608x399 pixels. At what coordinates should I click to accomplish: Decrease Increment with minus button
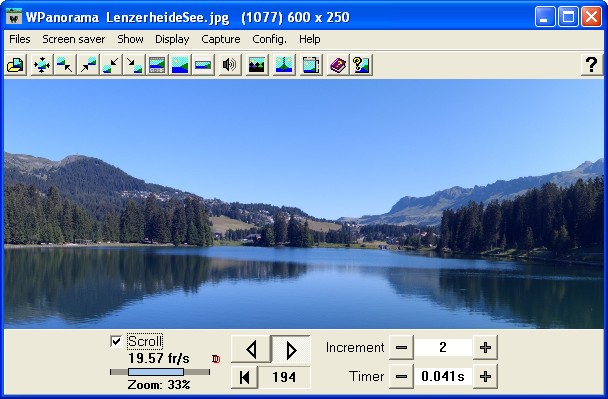click(x=401, y=347)
